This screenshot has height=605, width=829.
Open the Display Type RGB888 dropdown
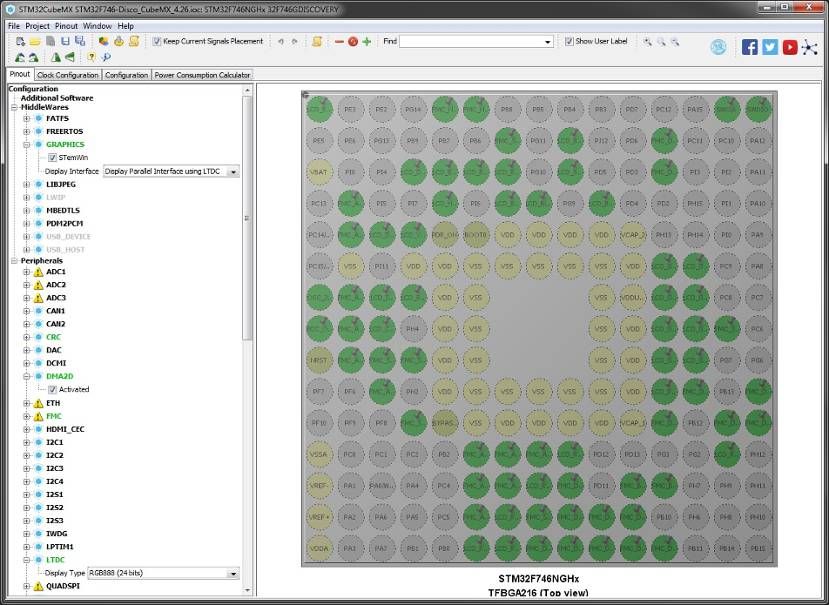(x=163, y=573)
